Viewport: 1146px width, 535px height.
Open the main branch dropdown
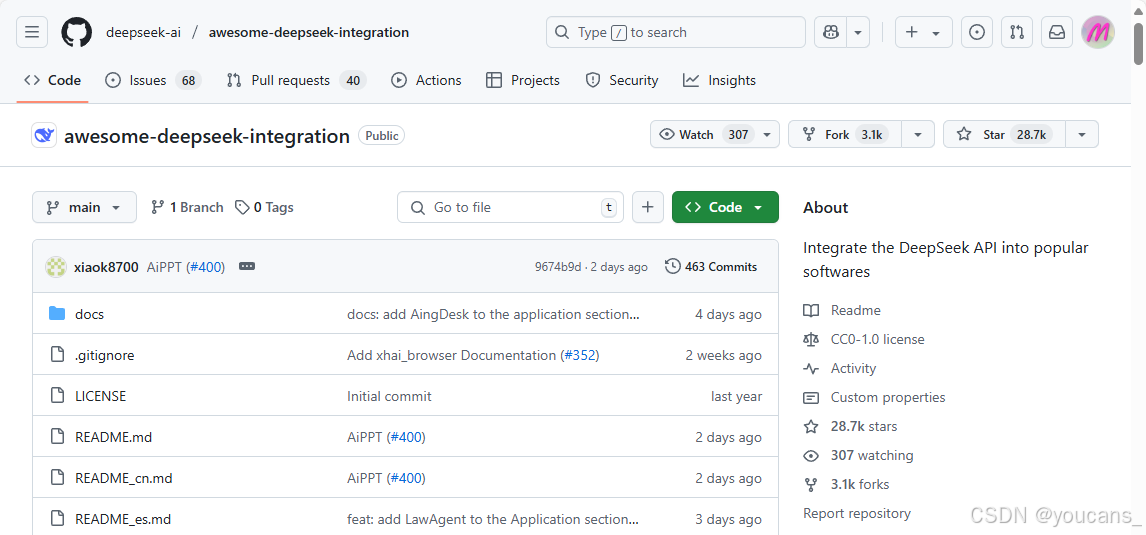pos(84,207)
